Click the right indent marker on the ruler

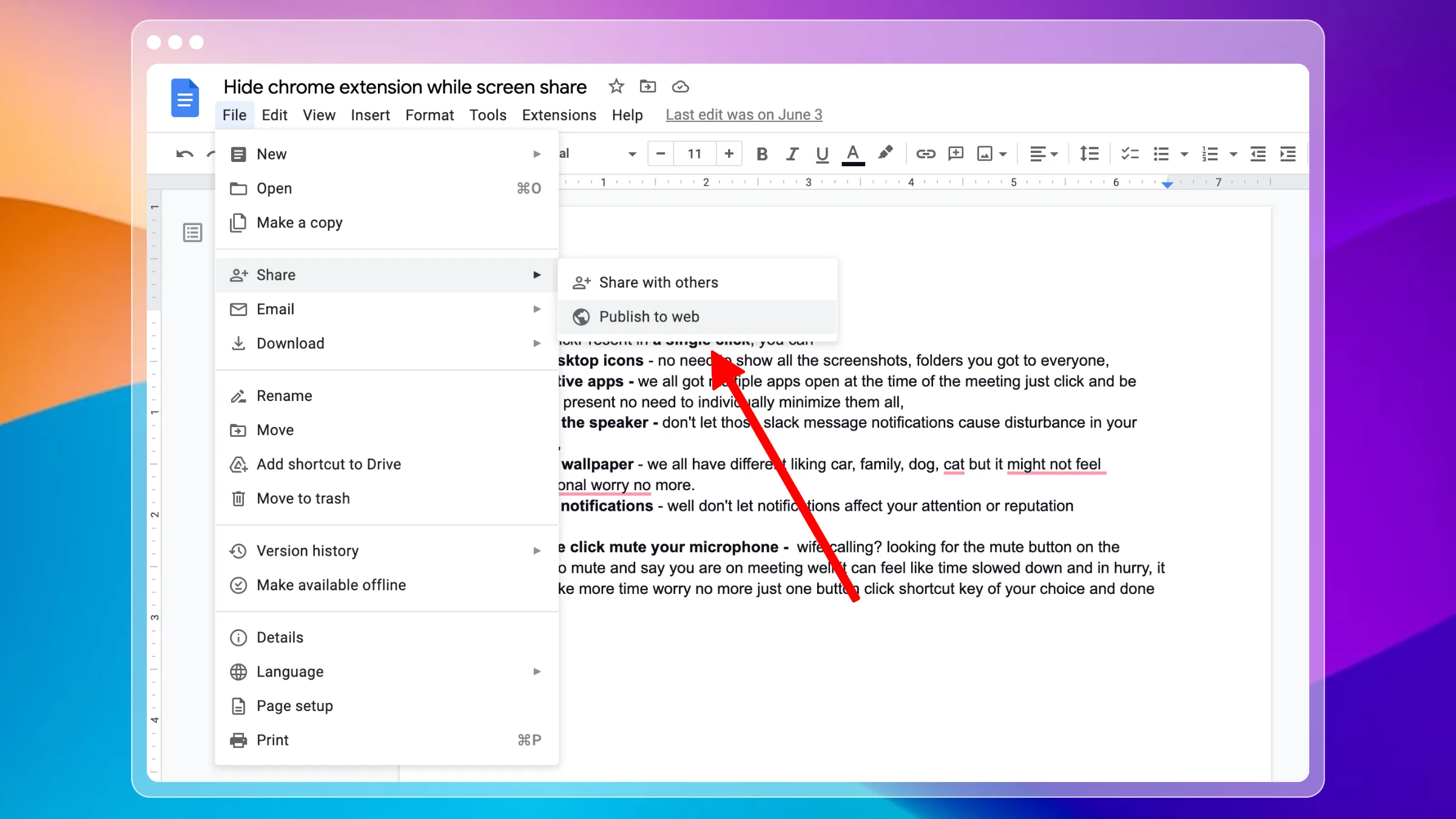[x=1167, y=184]
